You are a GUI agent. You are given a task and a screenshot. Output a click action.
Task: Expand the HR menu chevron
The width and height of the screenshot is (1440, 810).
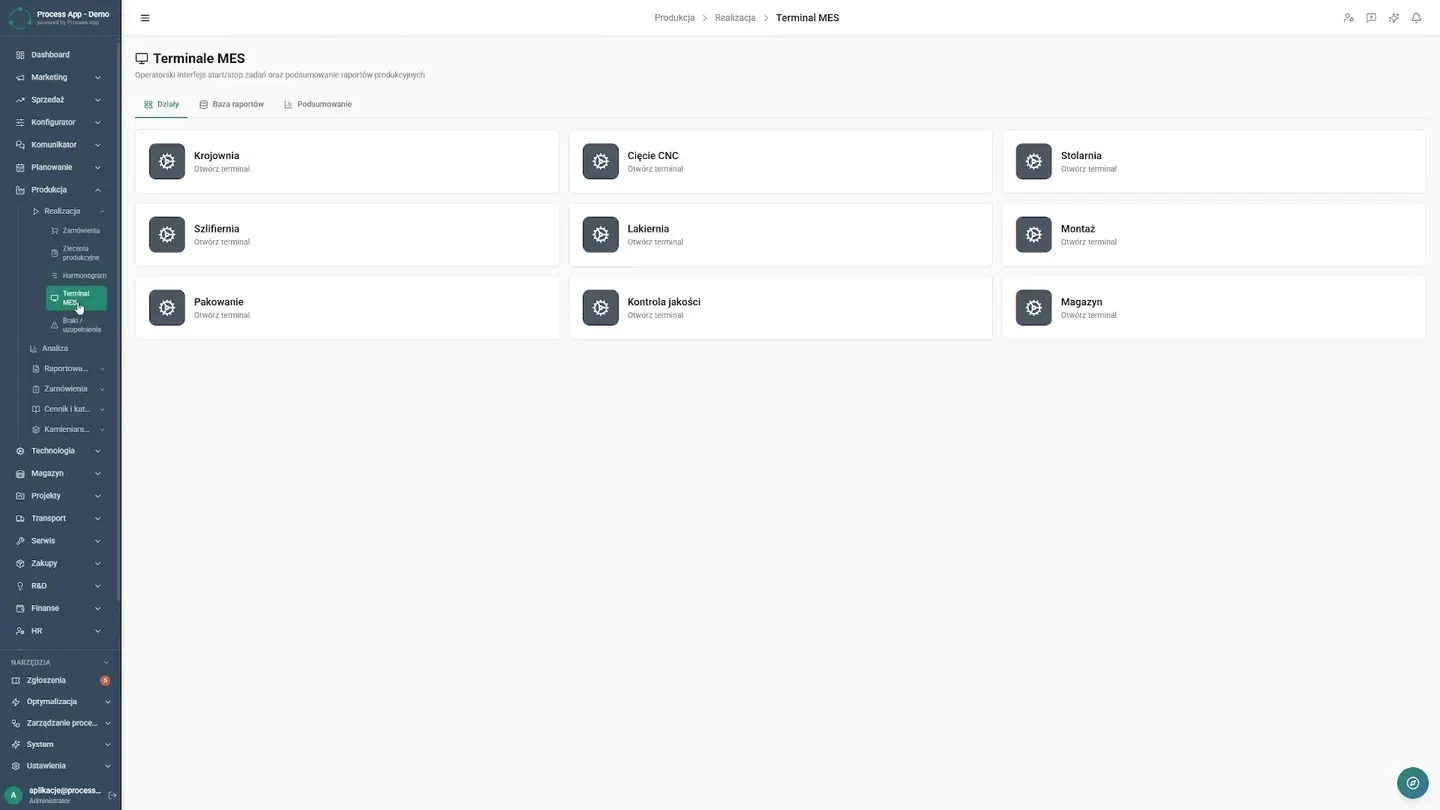tap(98, 631)
